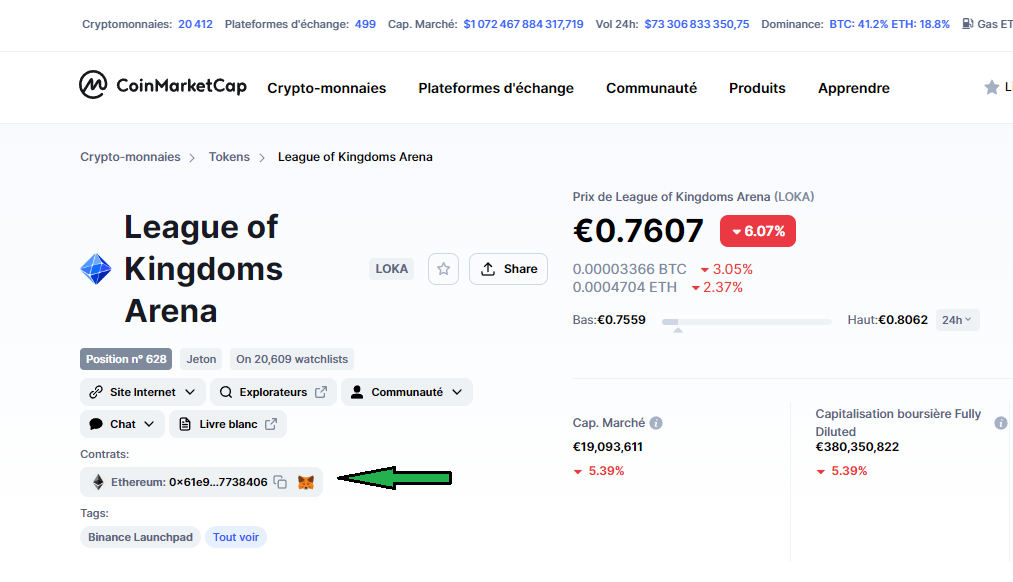Copy the Ethereum contract address
The height and width of the screenshot is (582, 1013).
click(280, 482)
